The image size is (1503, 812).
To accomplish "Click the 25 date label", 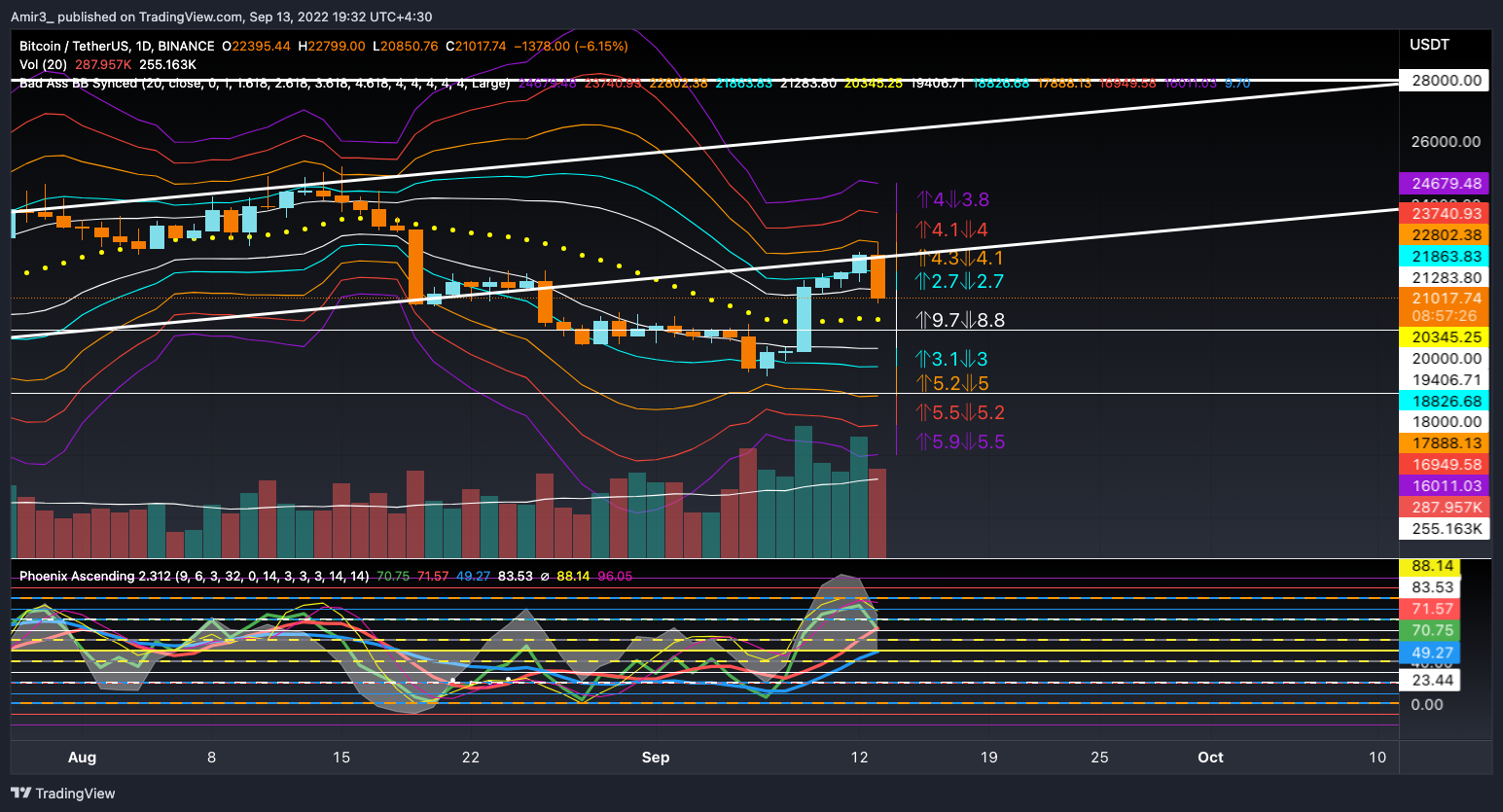I will coord(1099,758).
